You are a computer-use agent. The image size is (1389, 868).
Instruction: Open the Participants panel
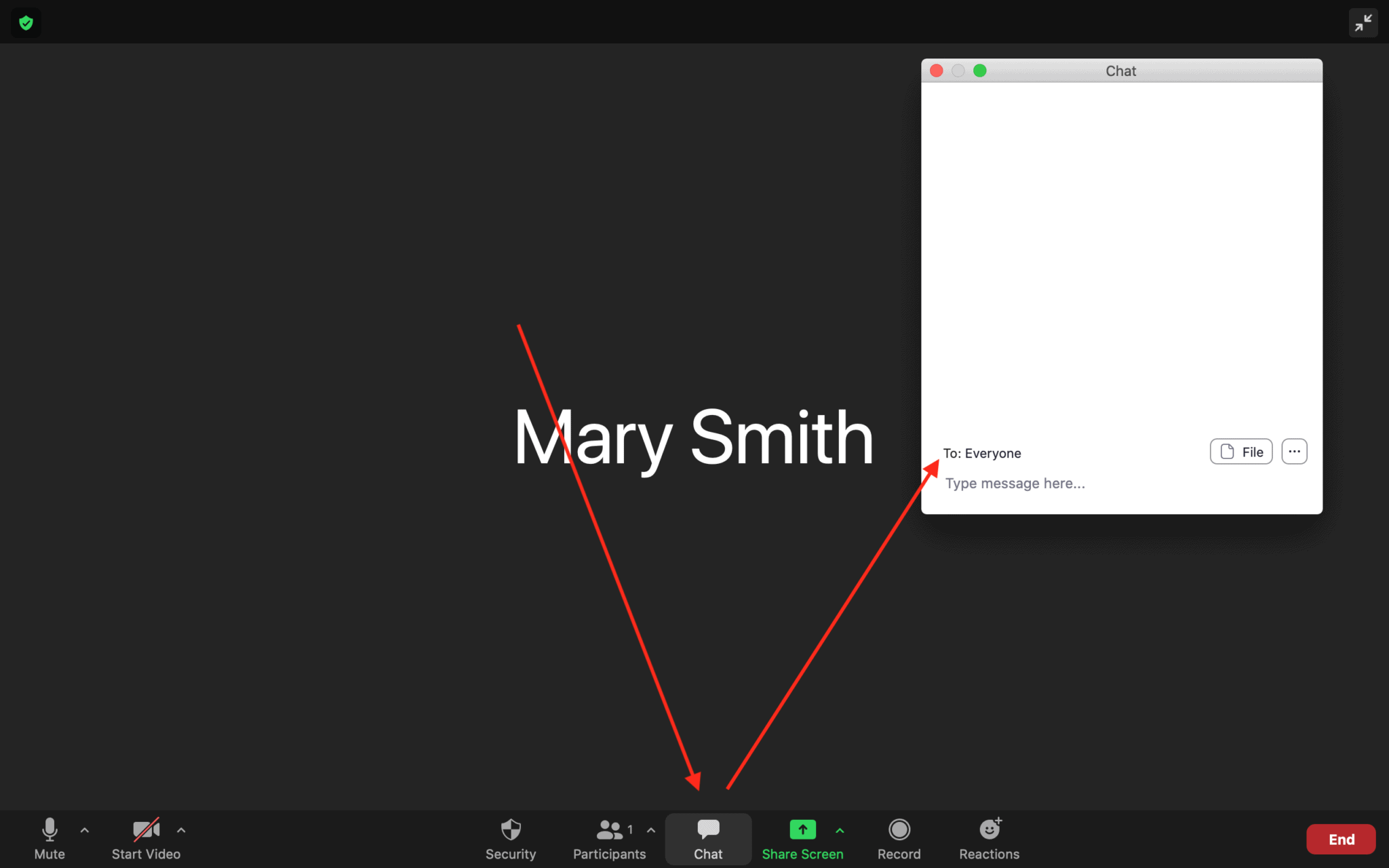coord(608,839)
